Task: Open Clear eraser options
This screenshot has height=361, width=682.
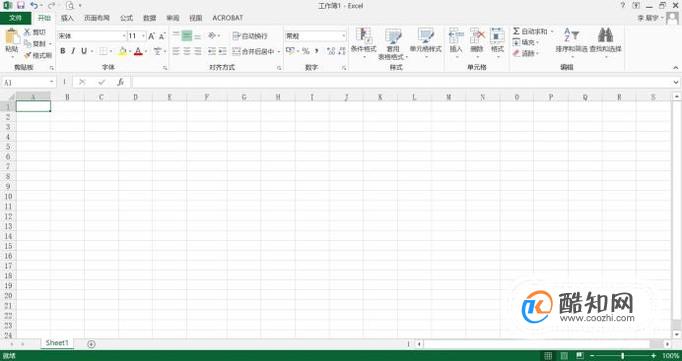Action: coord(525,53)
